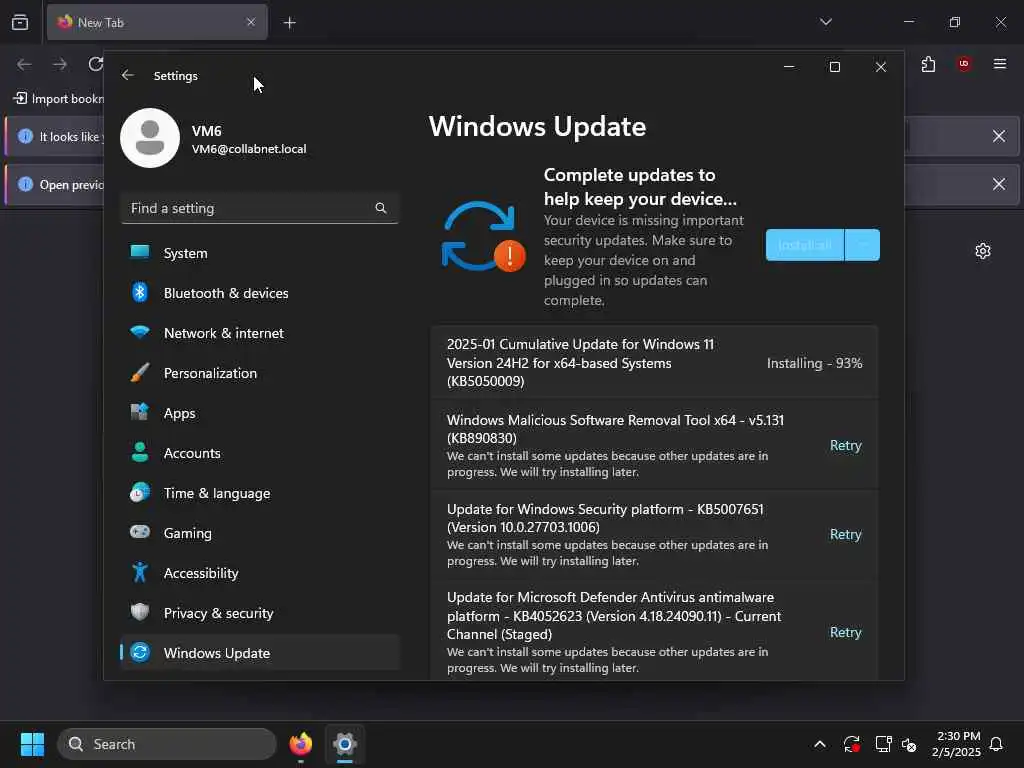Screen dimensions: 1024x768
Task: Click the Settings taskbar icon
Action: [x=345, y=744]
